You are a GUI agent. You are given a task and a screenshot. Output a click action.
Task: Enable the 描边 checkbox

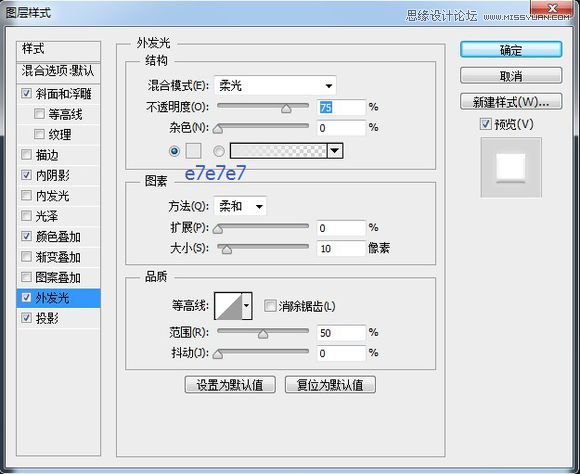(x=26, y=154)
